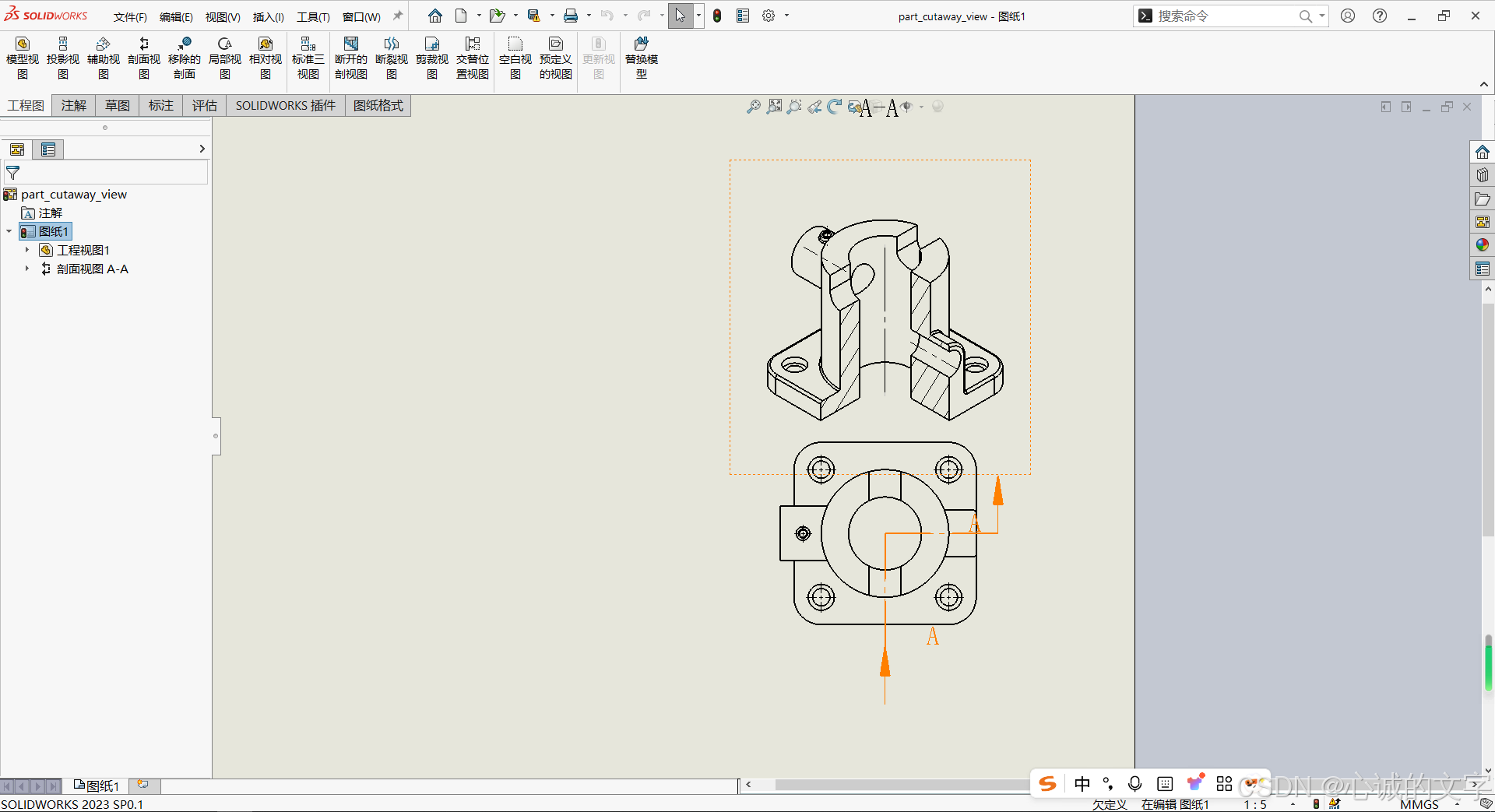Select the 图纸1 sheet tab
The height and width of the screenshot is (812, 1495).
coord(97,786)
